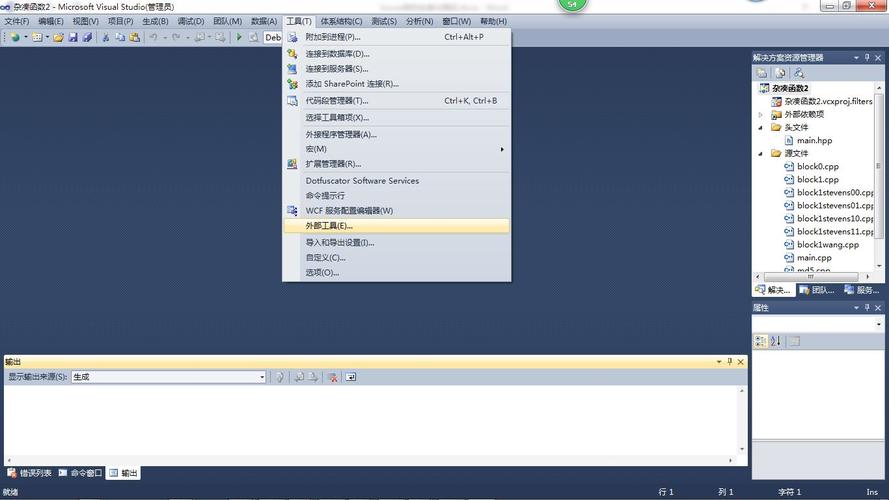Select 外部工具(E)... menu item
Viewport: 889px width, 500px height.
point(396,226)
